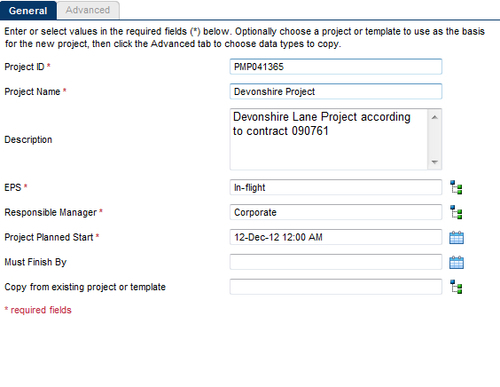Click the description scrollbar track
Screen dimensions: 500x387
[435, 140]
